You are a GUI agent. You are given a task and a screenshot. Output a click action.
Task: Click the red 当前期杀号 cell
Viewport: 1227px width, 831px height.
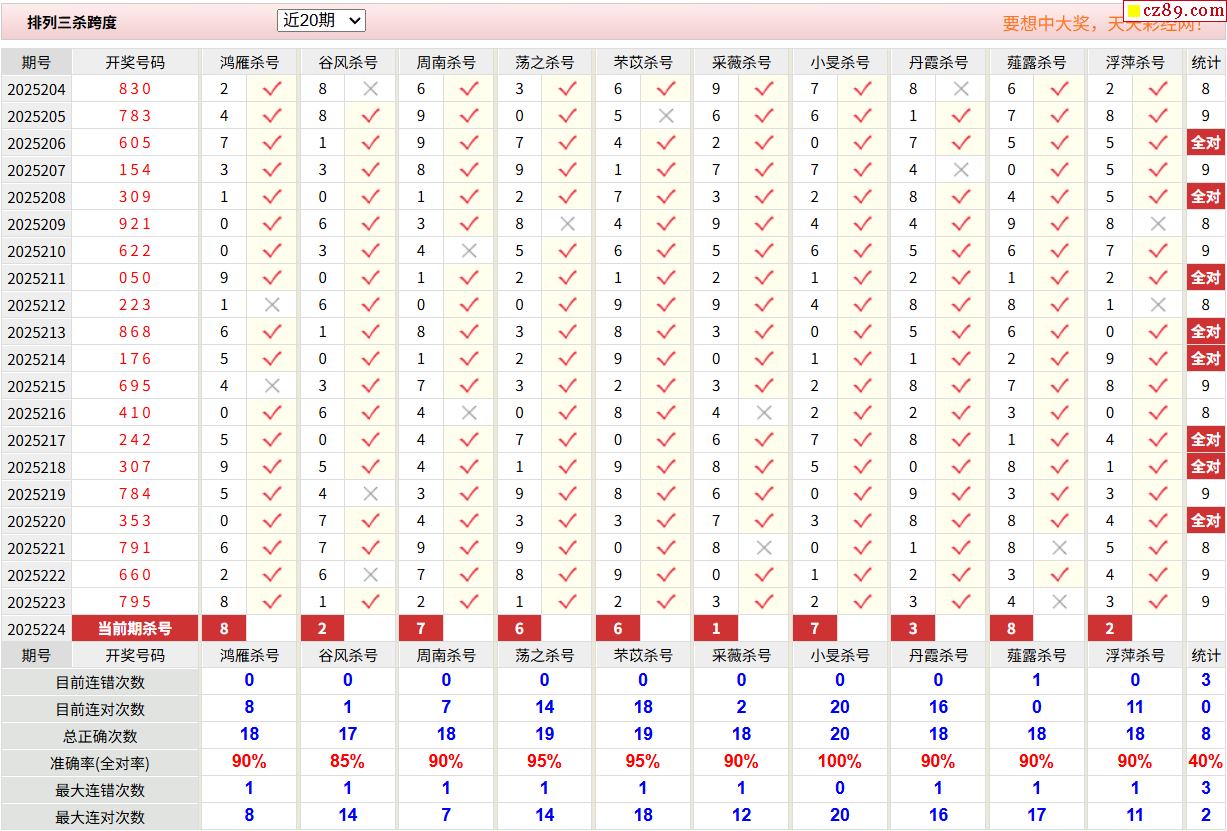coord(135,629)
